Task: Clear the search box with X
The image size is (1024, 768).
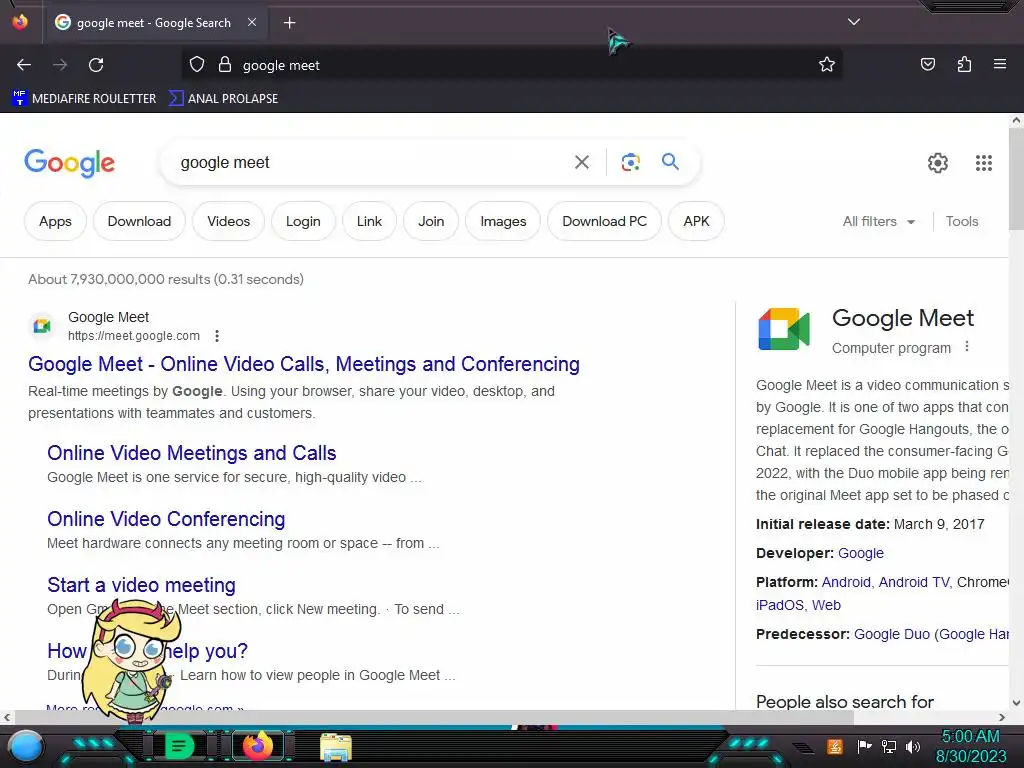Action: click(581, 162)
